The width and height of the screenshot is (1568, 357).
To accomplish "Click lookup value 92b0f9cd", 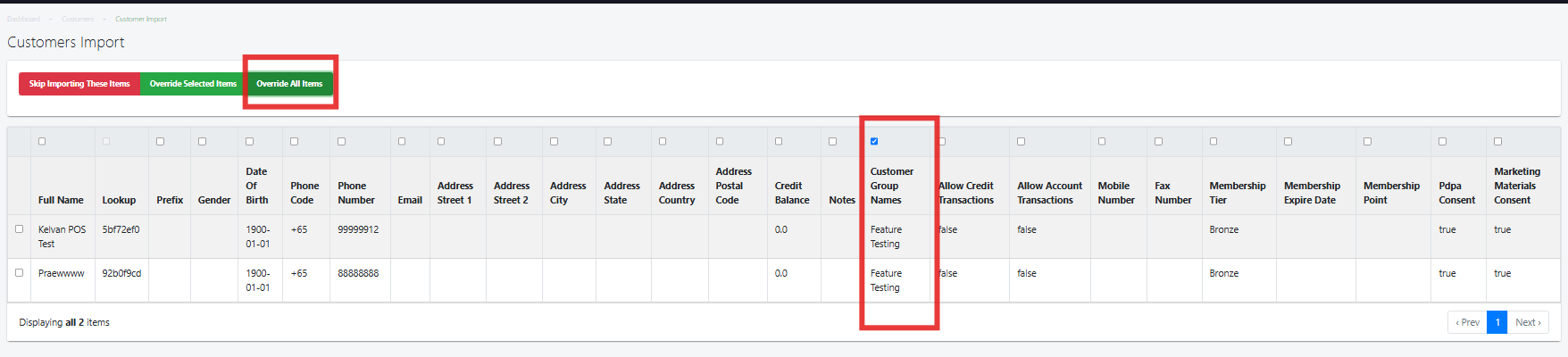I will (121, 273).
